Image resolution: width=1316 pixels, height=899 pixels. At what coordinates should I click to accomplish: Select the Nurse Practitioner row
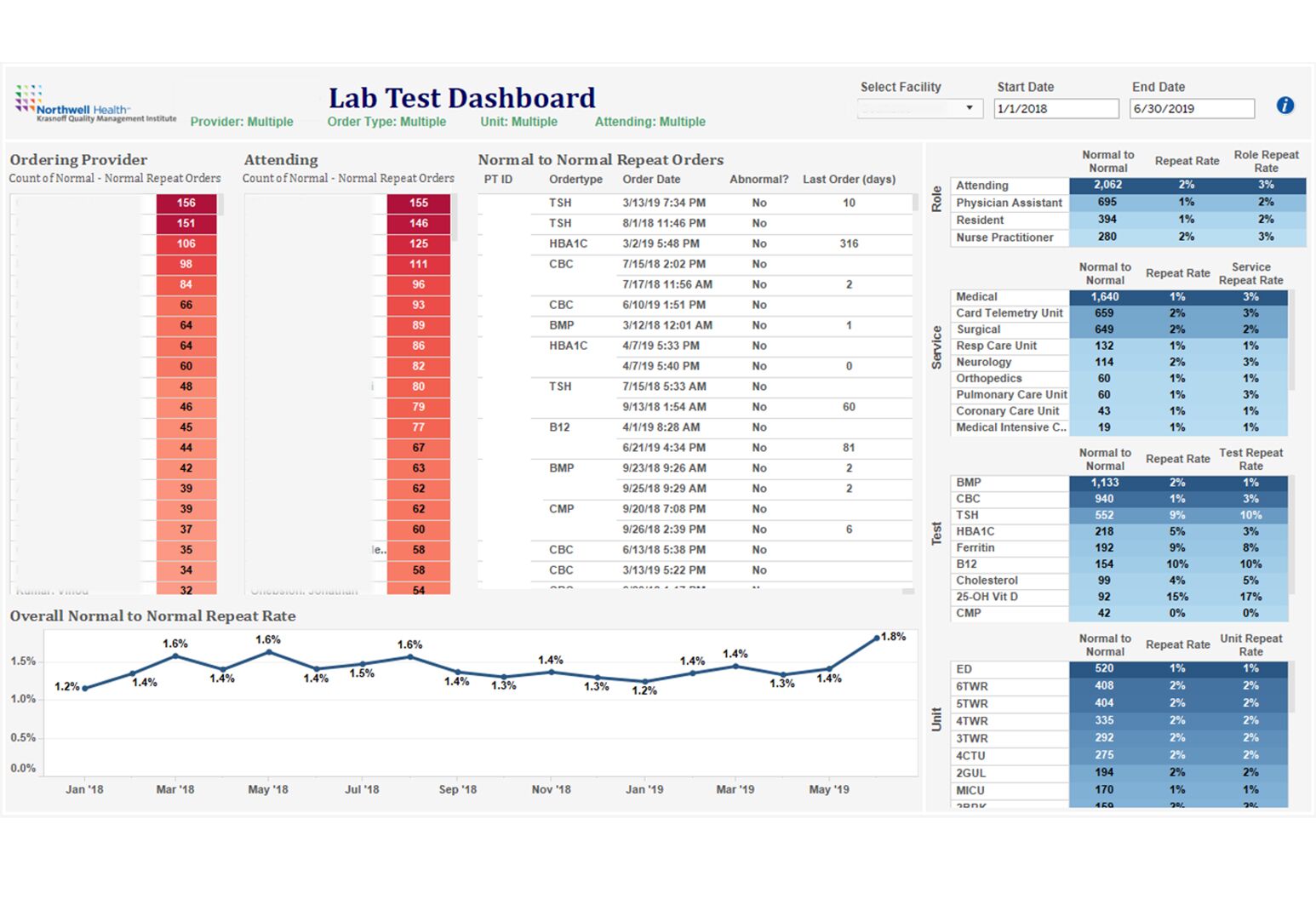[1010, 238]
